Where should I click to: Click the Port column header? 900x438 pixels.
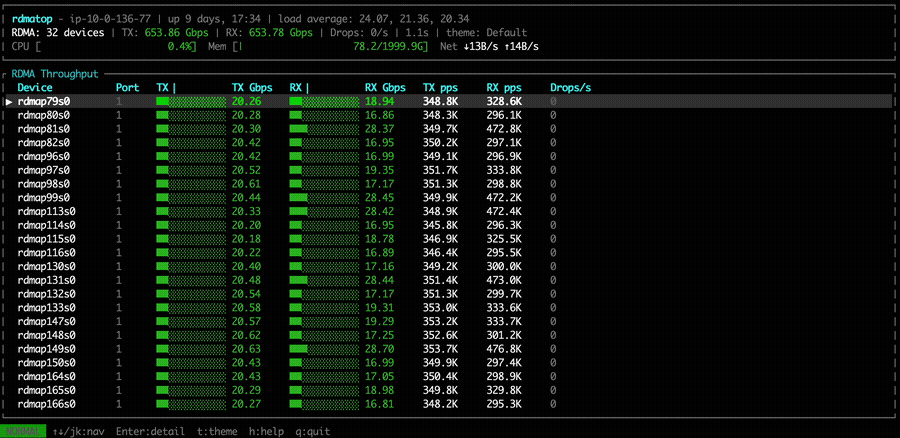(x=127, y=88)
